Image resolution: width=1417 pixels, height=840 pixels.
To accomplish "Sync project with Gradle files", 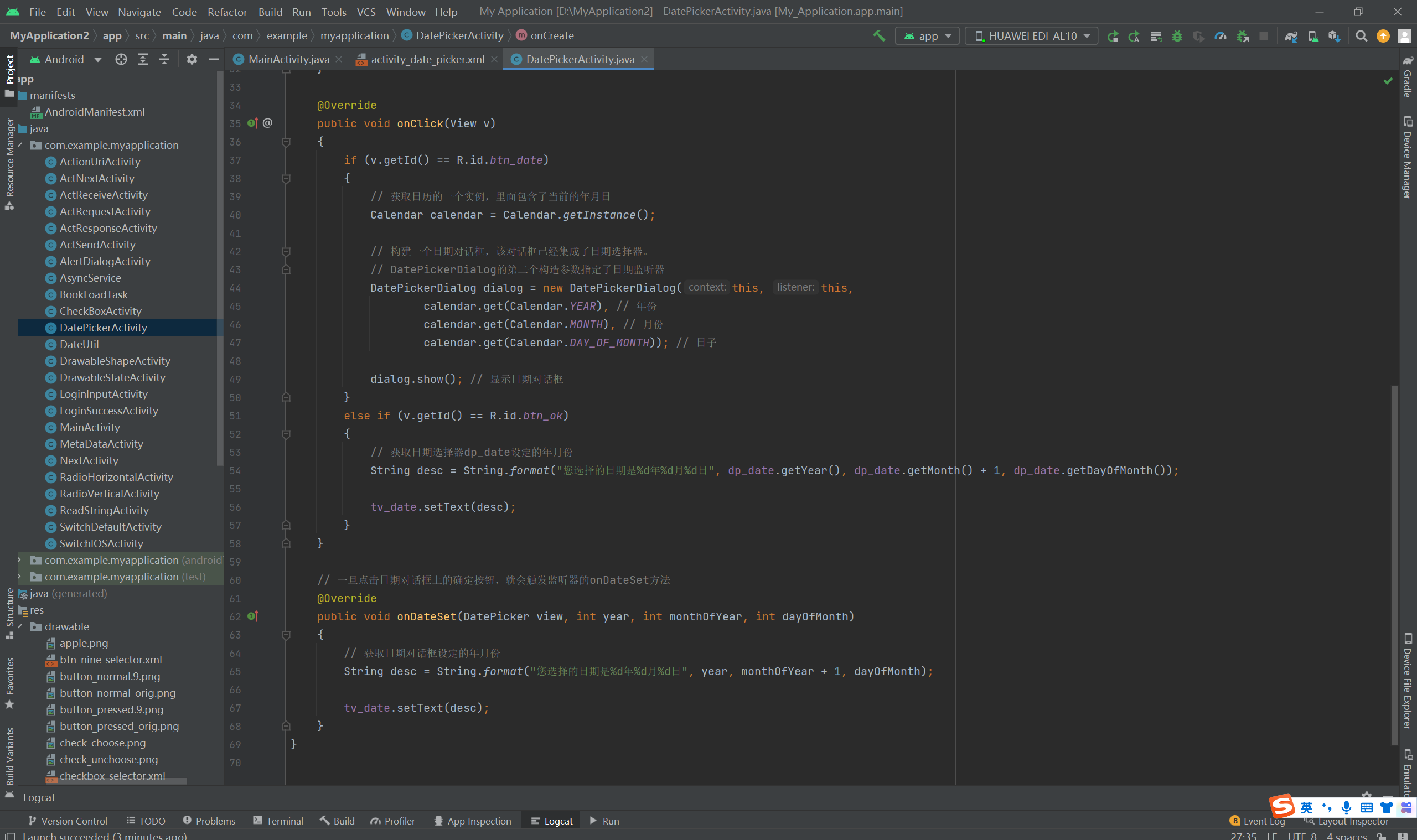I will (x=1291, y=36).
